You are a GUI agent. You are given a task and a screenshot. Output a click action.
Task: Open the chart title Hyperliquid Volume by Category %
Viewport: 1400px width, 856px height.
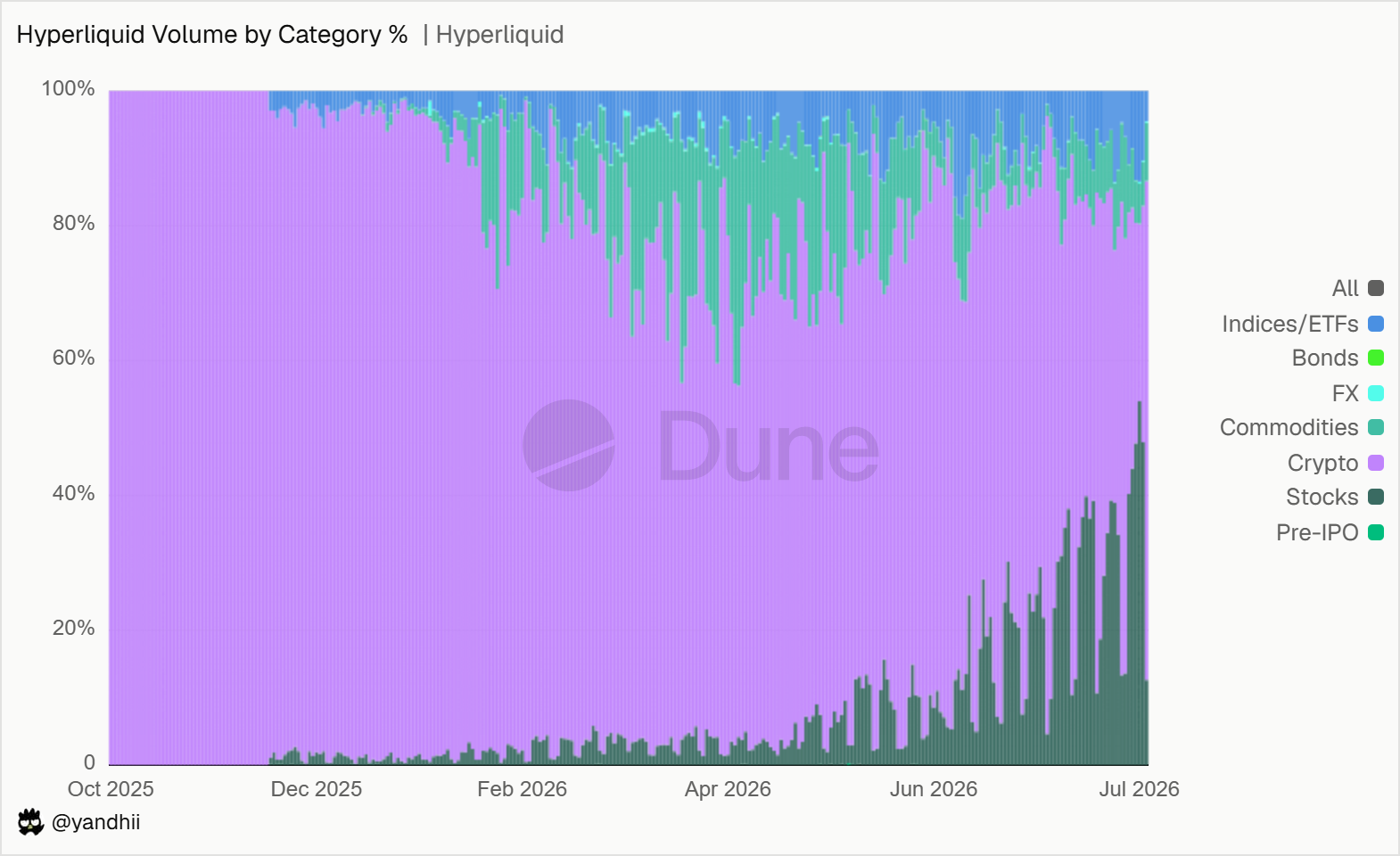tap(212, 35)
